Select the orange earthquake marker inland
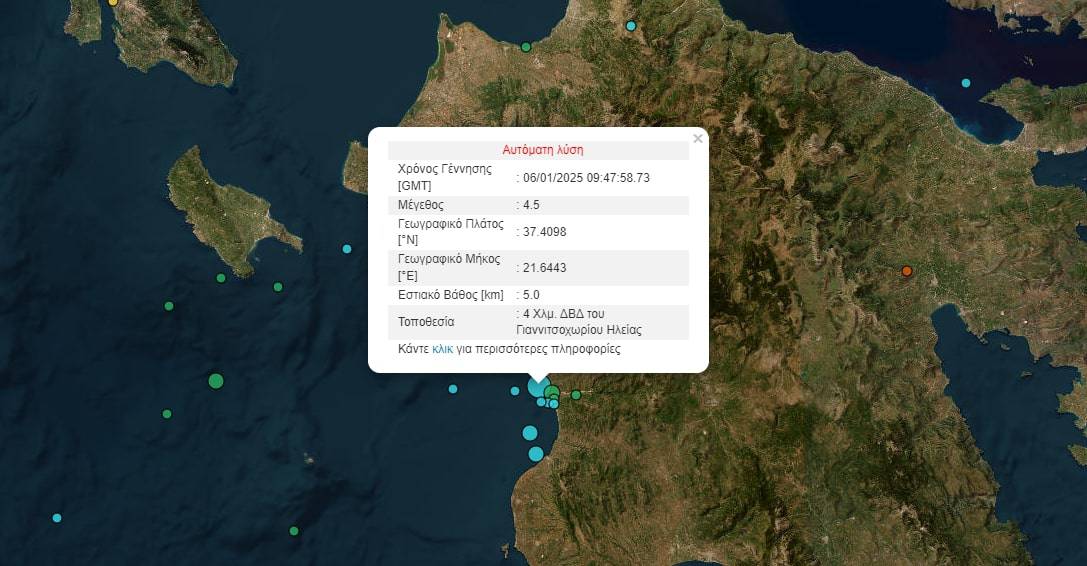This screenshot has width=1087, height=566. [x=907, y=271]
